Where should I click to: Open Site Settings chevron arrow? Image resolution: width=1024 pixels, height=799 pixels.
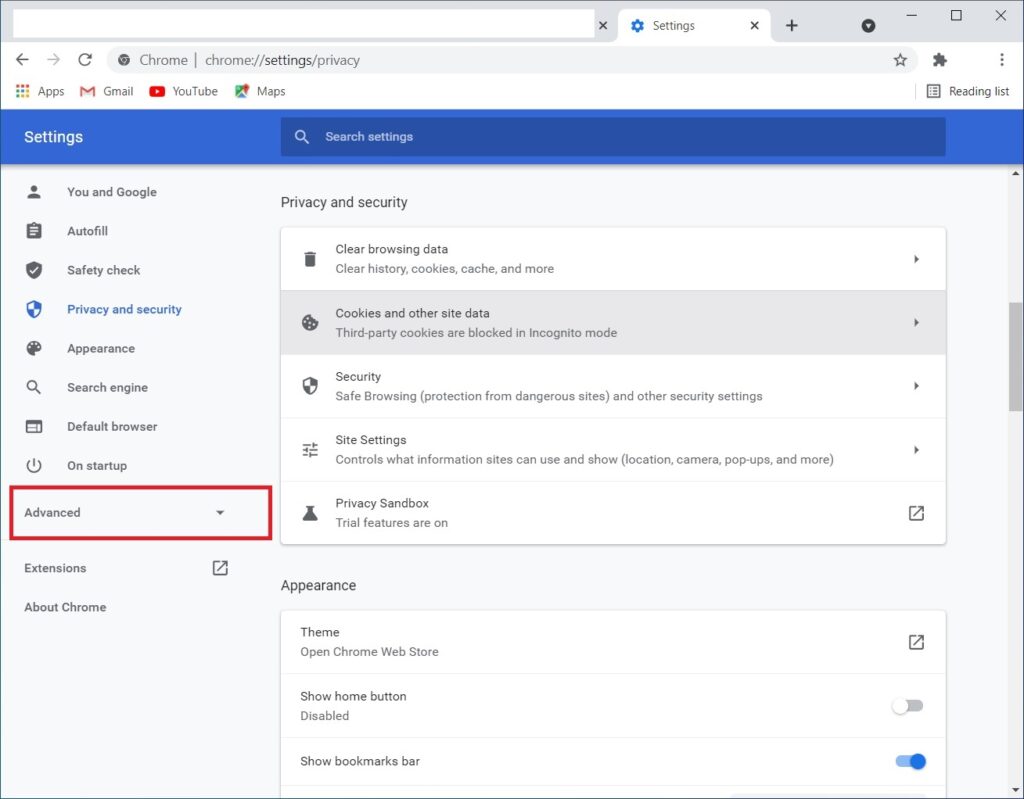pos(916,450)
